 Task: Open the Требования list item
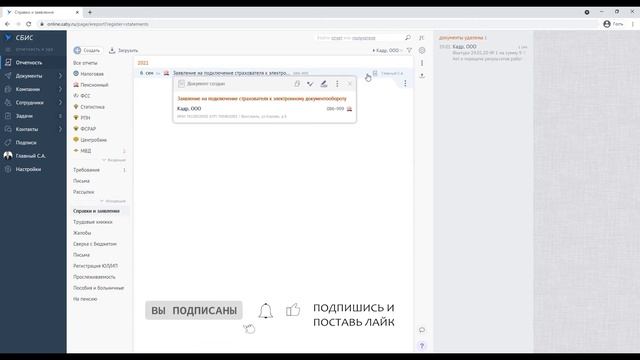tap(86, 170)
